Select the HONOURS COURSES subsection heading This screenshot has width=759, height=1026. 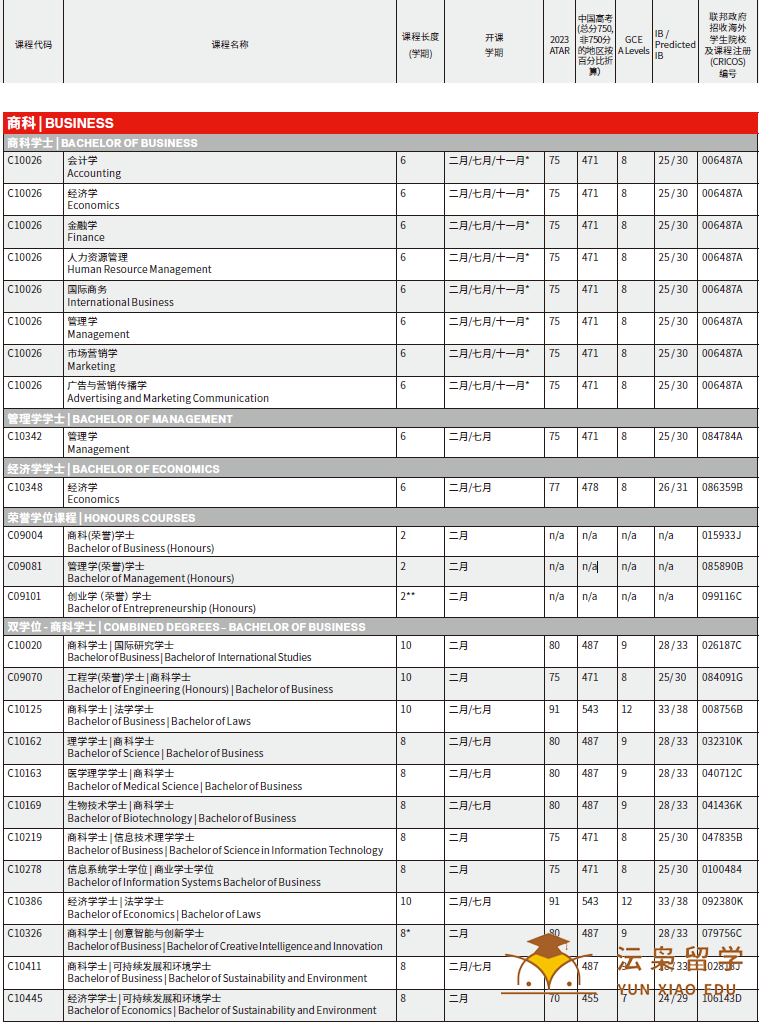[380, 518]
